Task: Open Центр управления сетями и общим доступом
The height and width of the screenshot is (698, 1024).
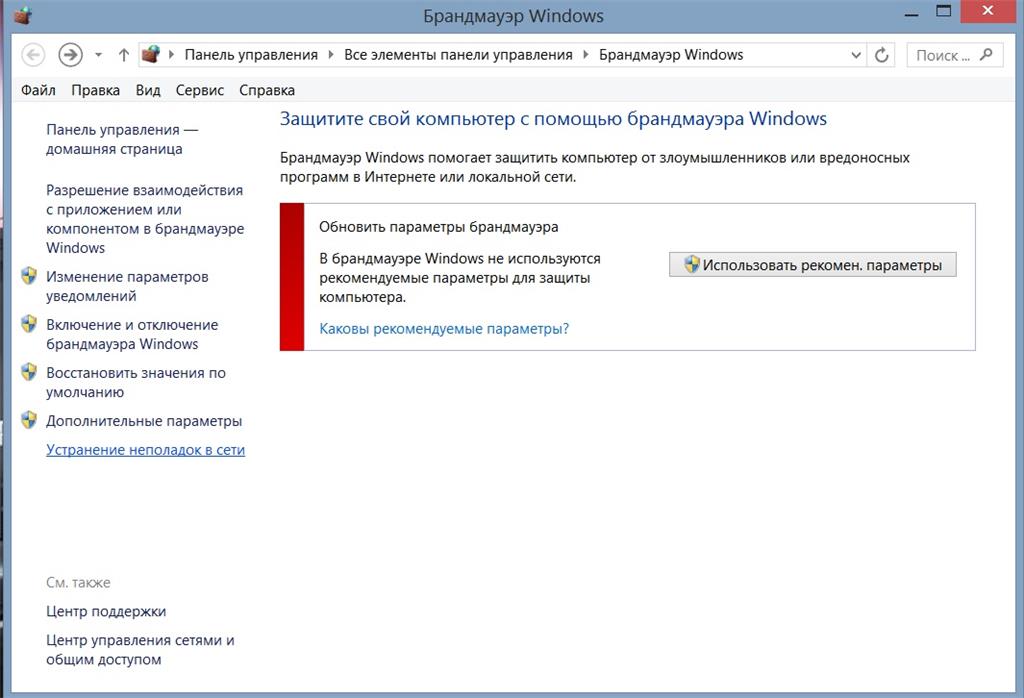Action: pyautogui.click(x=140, y=650)
